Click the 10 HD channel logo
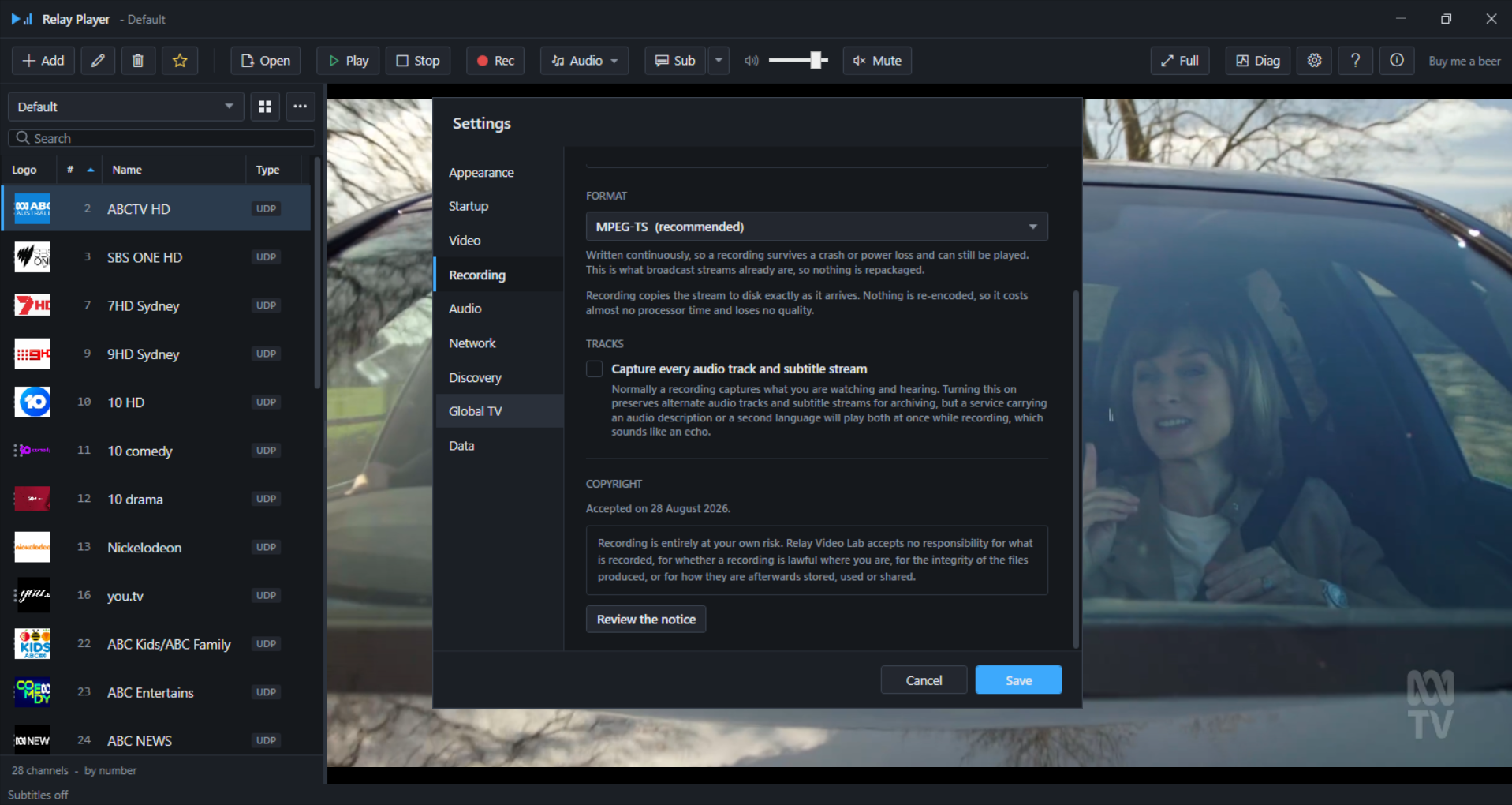1512x805 pixels. 32,402
